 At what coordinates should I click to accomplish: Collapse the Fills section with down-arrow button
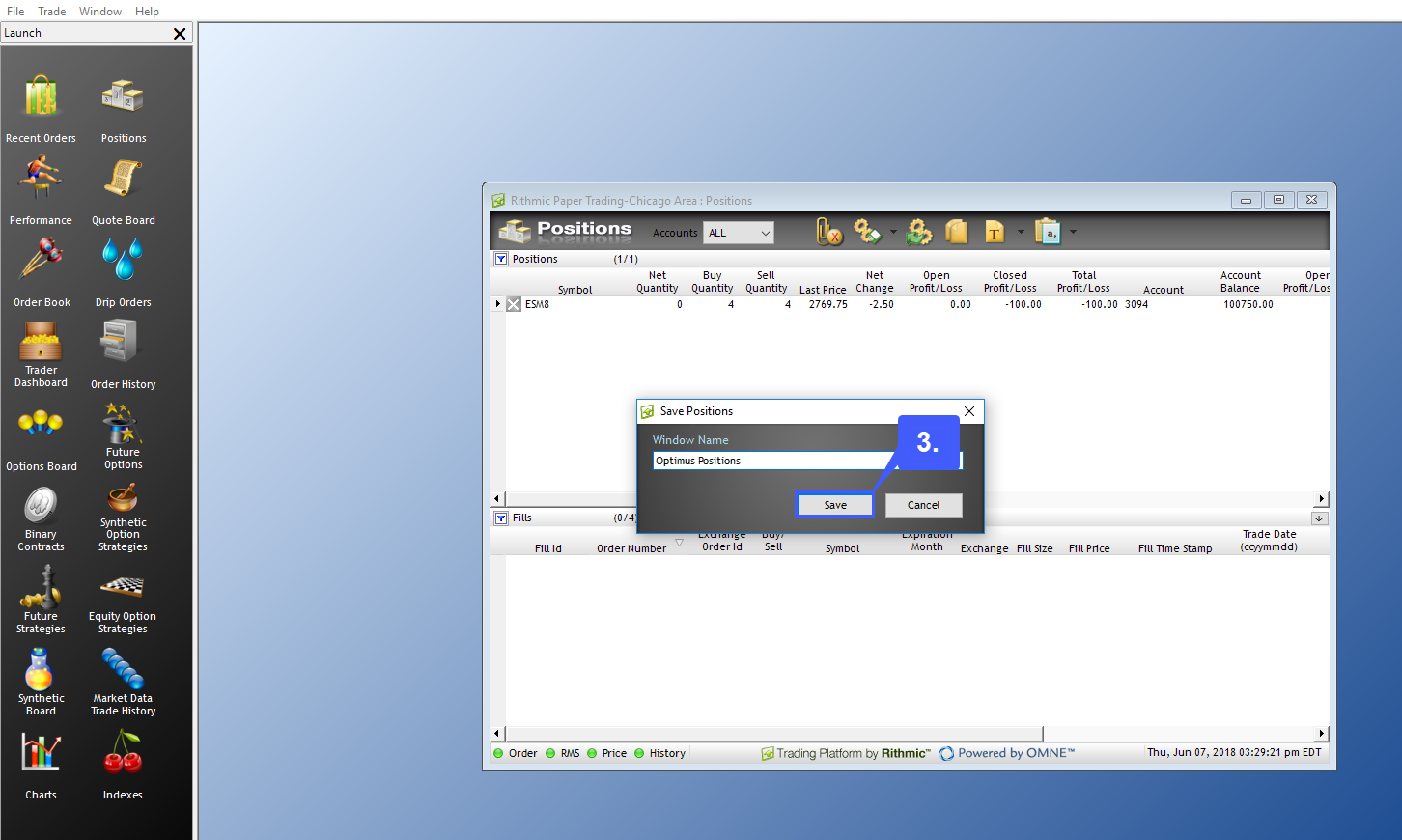pyautogui.click(x=1320, y=518)
